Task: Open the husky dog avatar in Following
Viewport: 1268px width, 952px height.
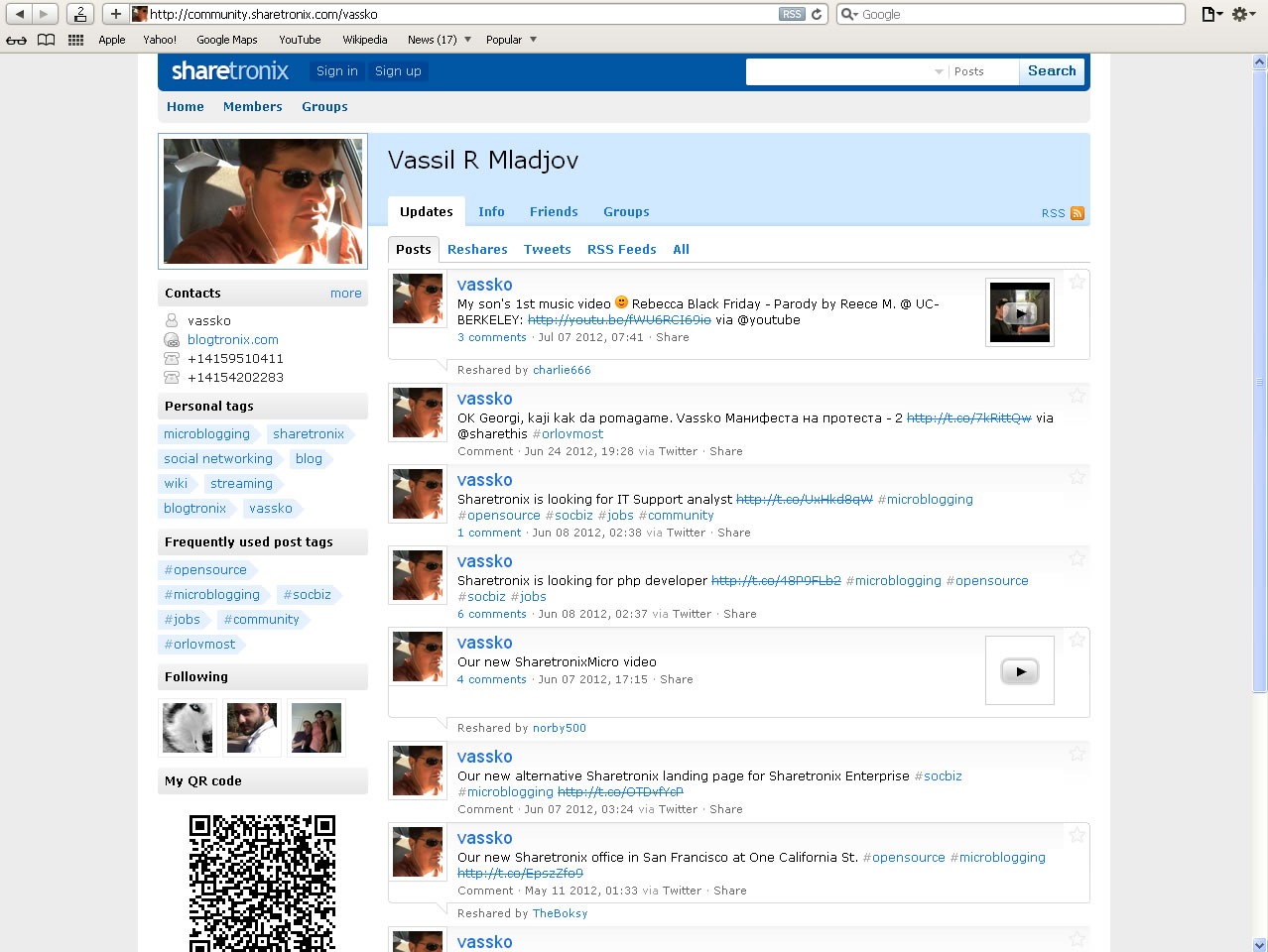Action: point(188,728)
